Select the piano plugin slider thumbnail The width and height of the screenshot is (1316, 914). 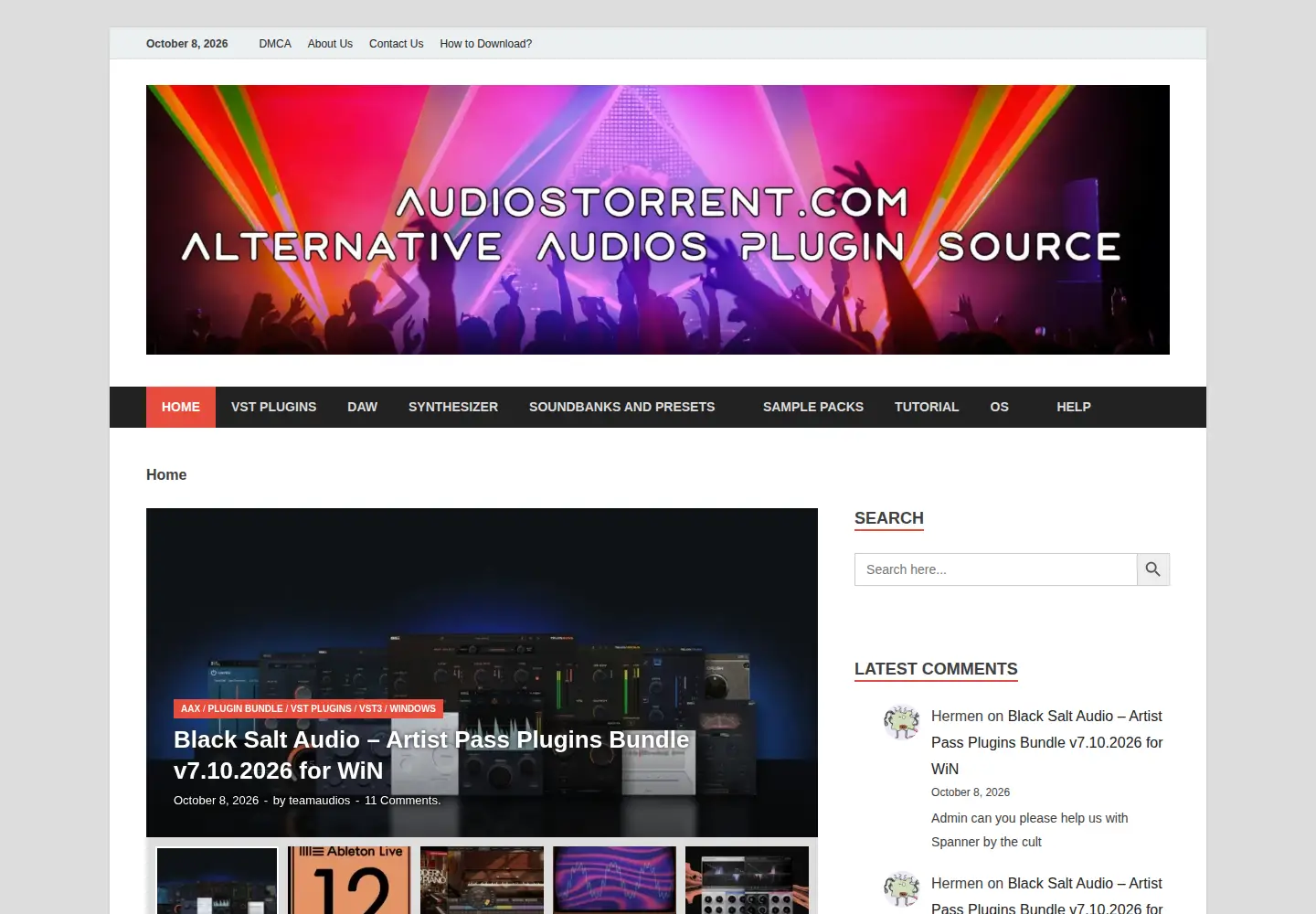click(x=482, y=880)
